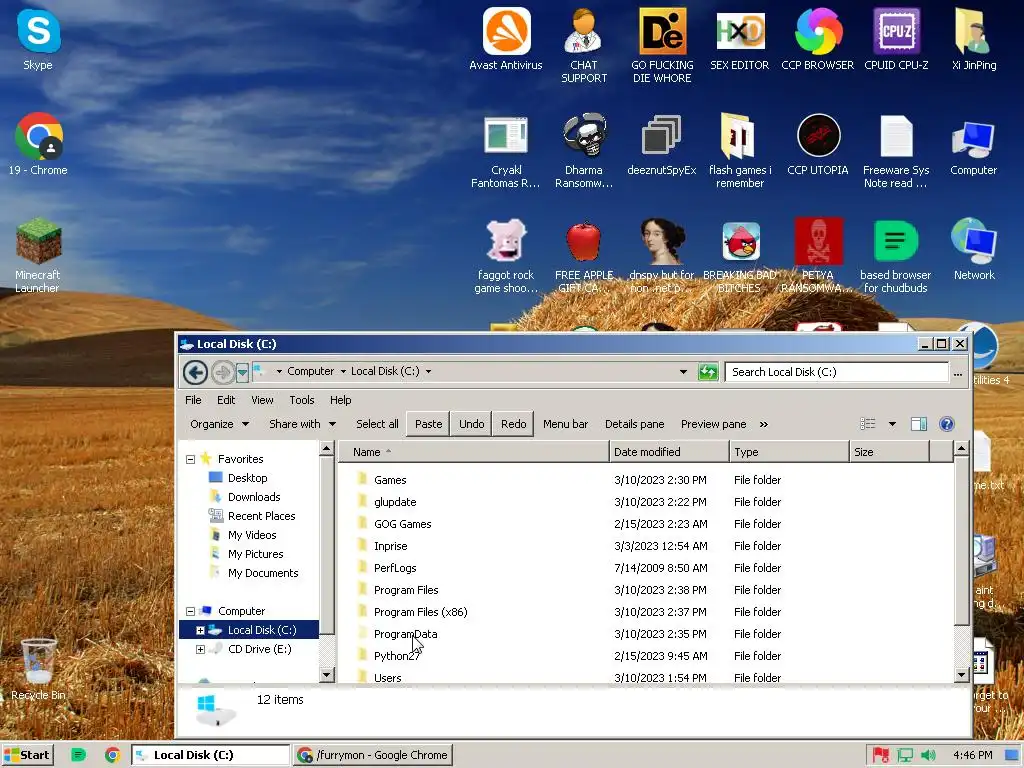Select the flash games i remember folder
Image resolution: width=1024 pixels, height=768 pixels.
point(740,151)
